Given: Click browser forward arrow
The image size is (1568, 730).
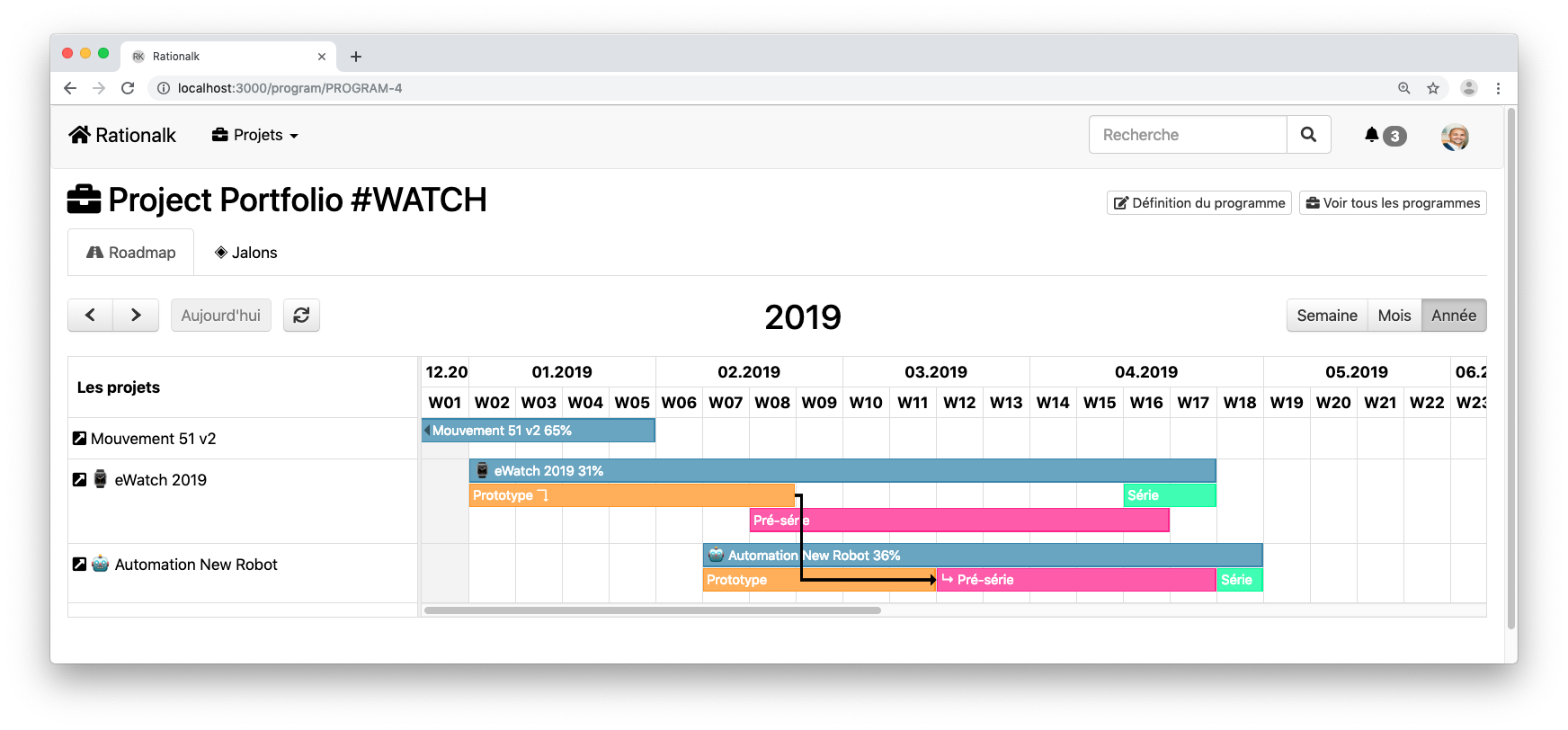Looking at the screenshot, I should 99,88.
